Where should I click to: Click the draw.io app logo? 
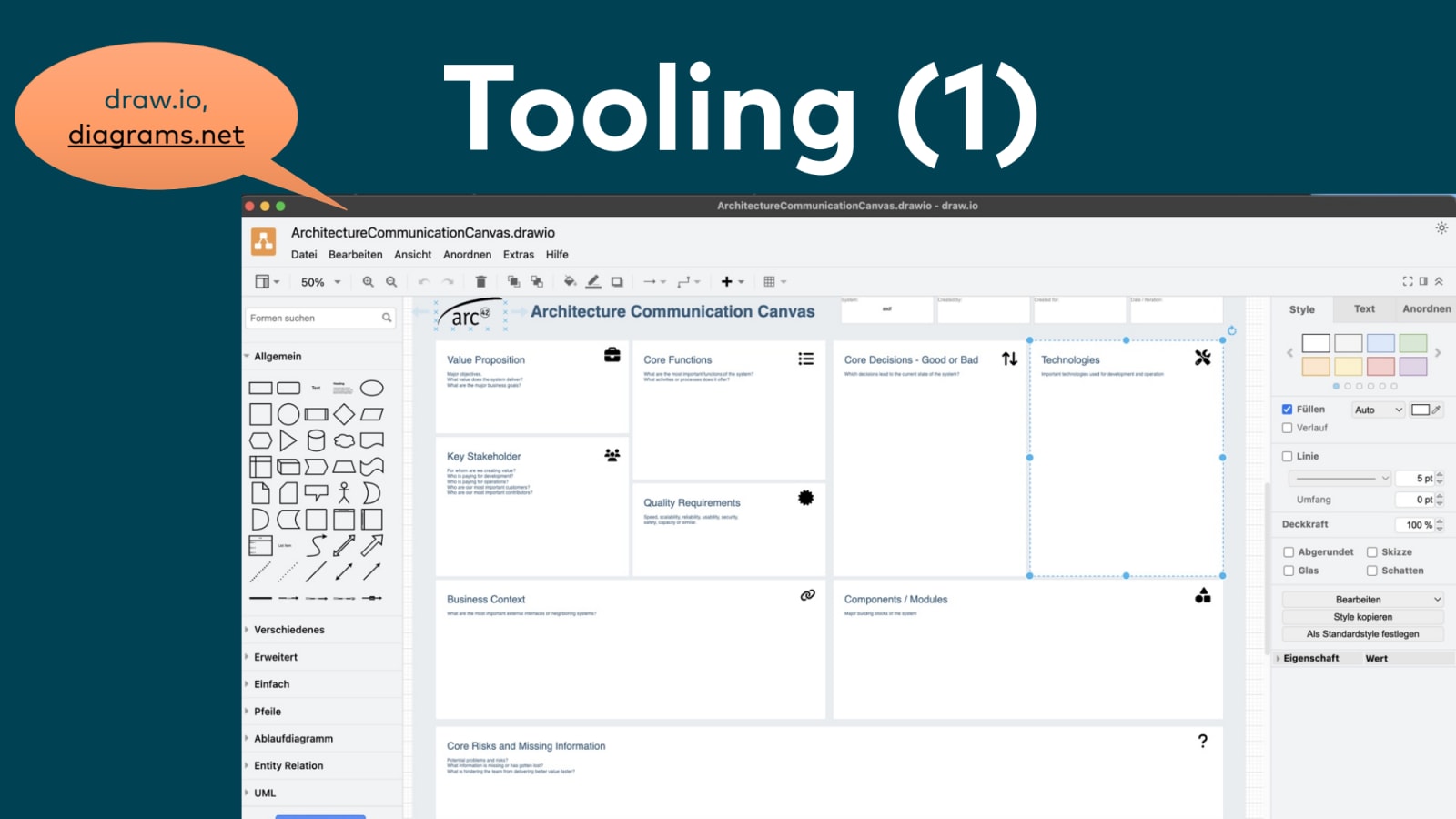coord(264,242)
